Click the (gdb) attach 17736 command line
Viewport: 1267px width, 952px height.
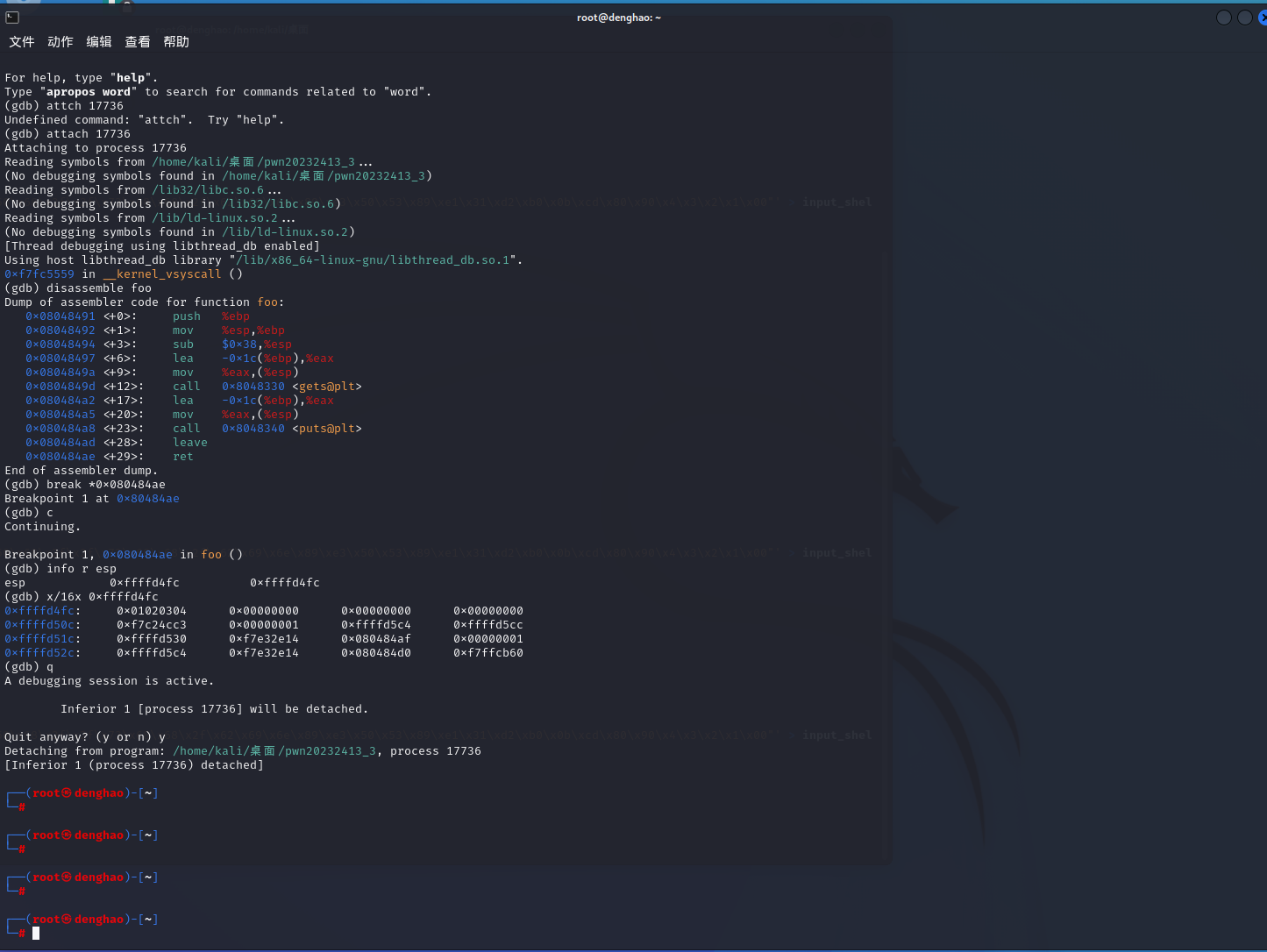pos(68,134)
